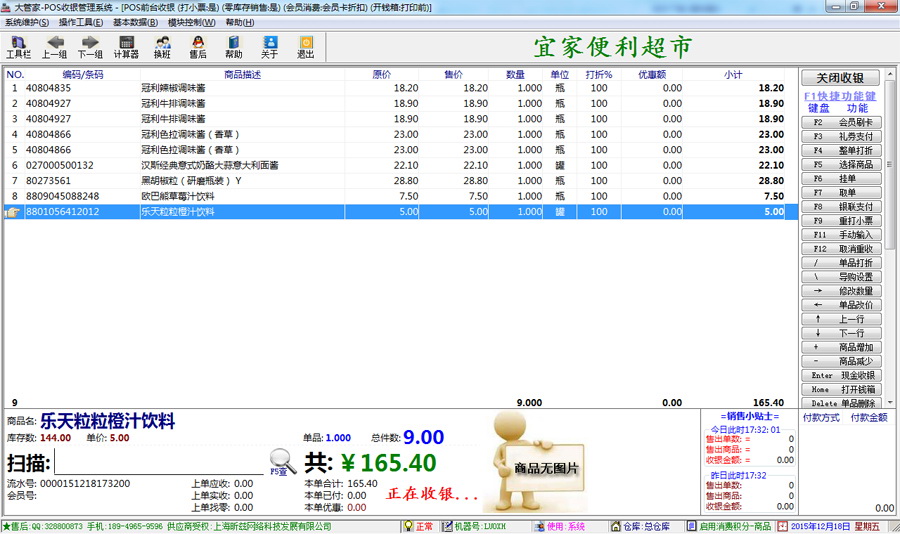Click the 商品减少 button
The height and width of the screenshot is (534, 900).
841,361
